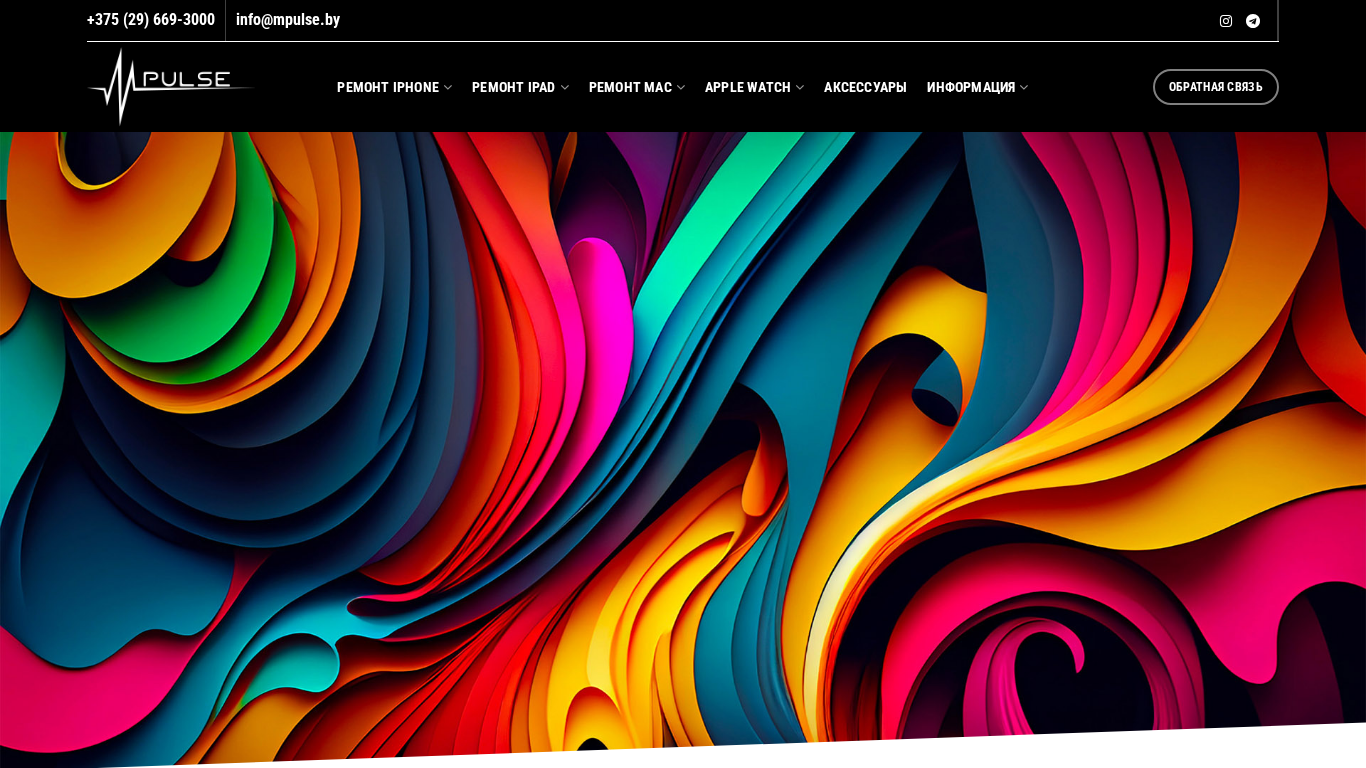The image size is (1366, 768).
Task: Expand the chevron beside Ремонт Mac
Action: pyautogui.click(x=681, y=88)
